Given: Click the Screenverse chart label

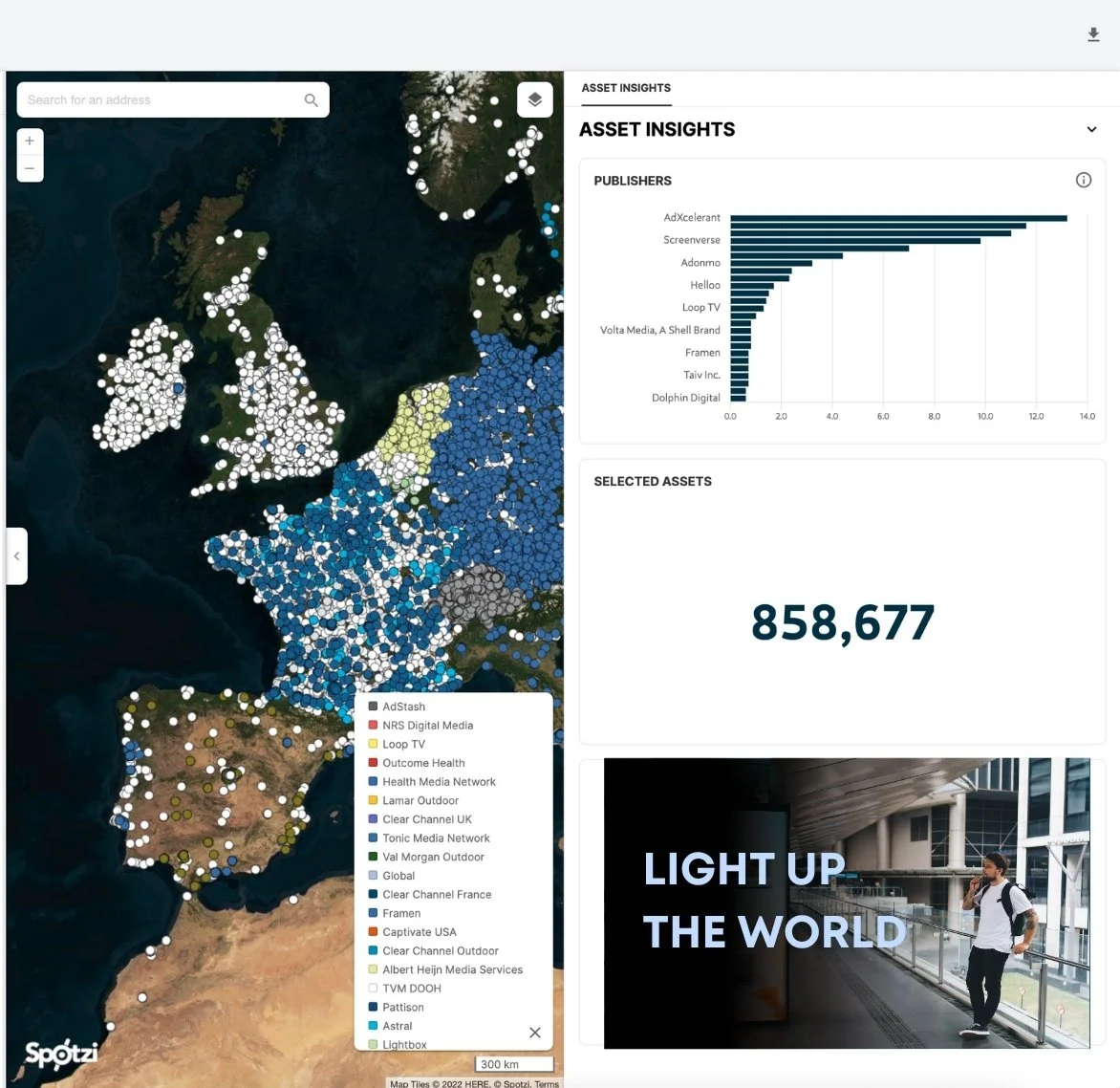Looking at the screenshot, I should click(x=692, y=240).
